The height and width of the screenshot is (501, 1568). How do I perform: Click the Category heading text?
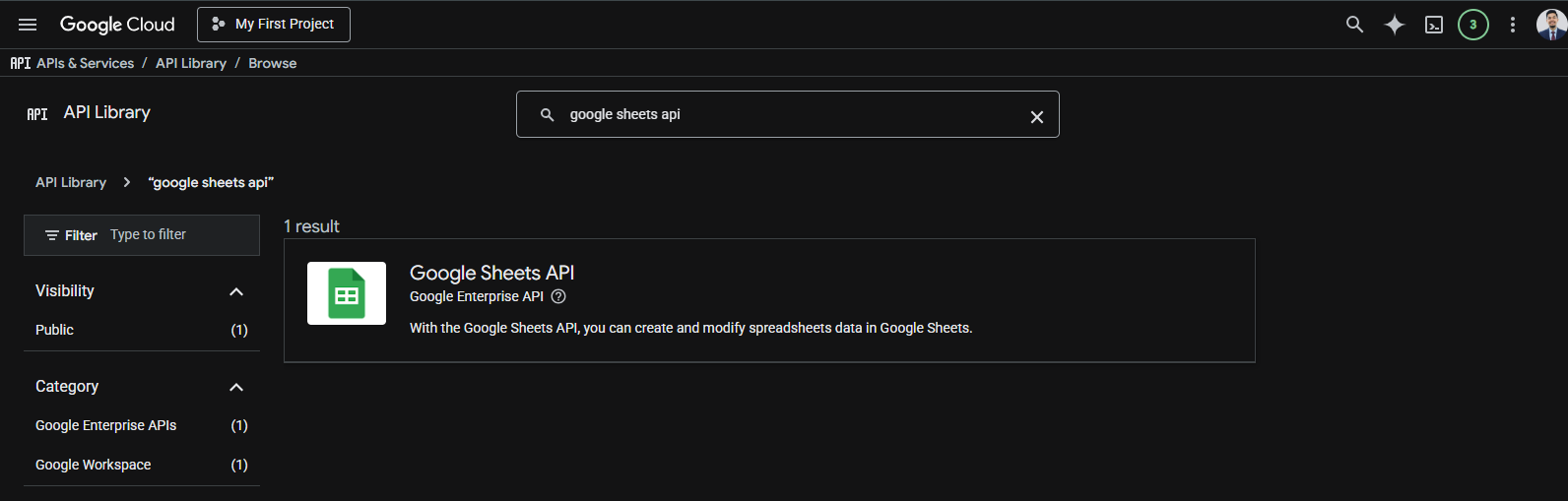point(67,386)
